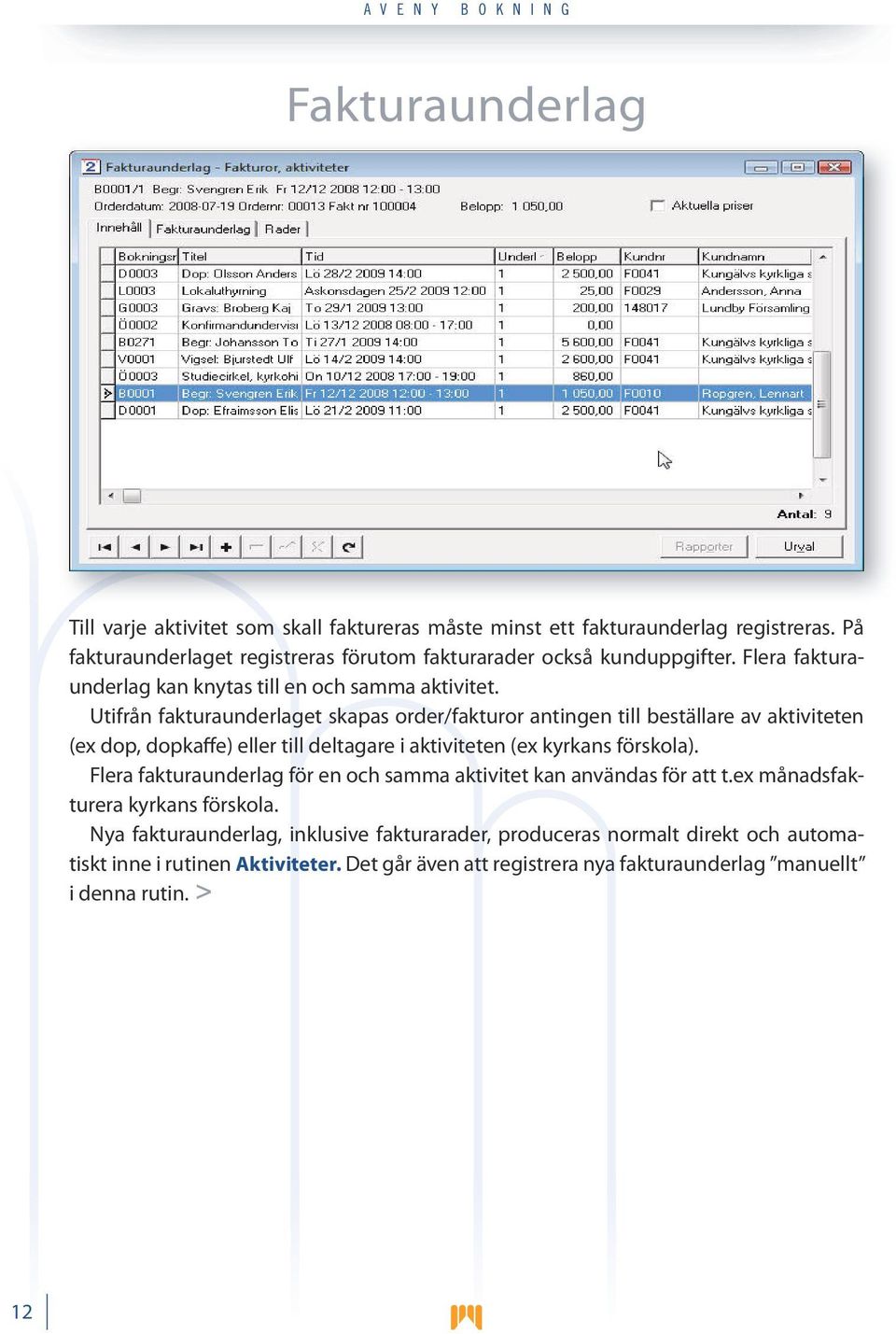Click the vertical scrollbar down arrow
896x1334 pixels.
pyautogui.click(x=822, y=480)
